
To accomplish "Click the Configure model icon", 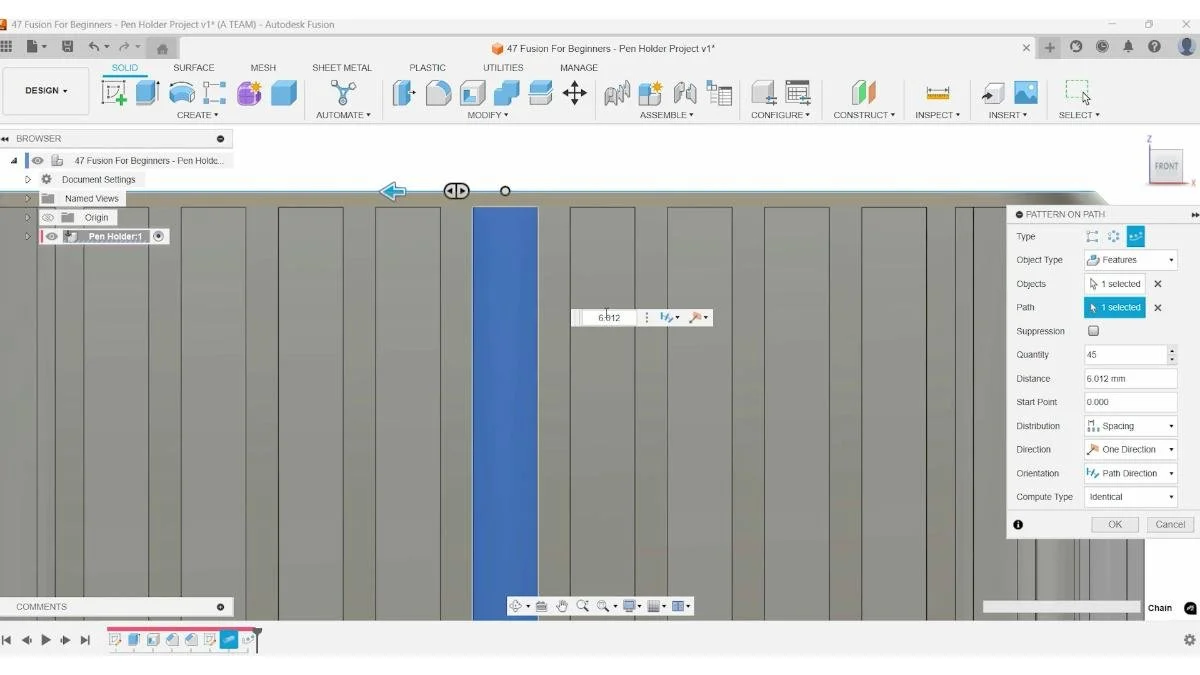I will tap(764, 93).
